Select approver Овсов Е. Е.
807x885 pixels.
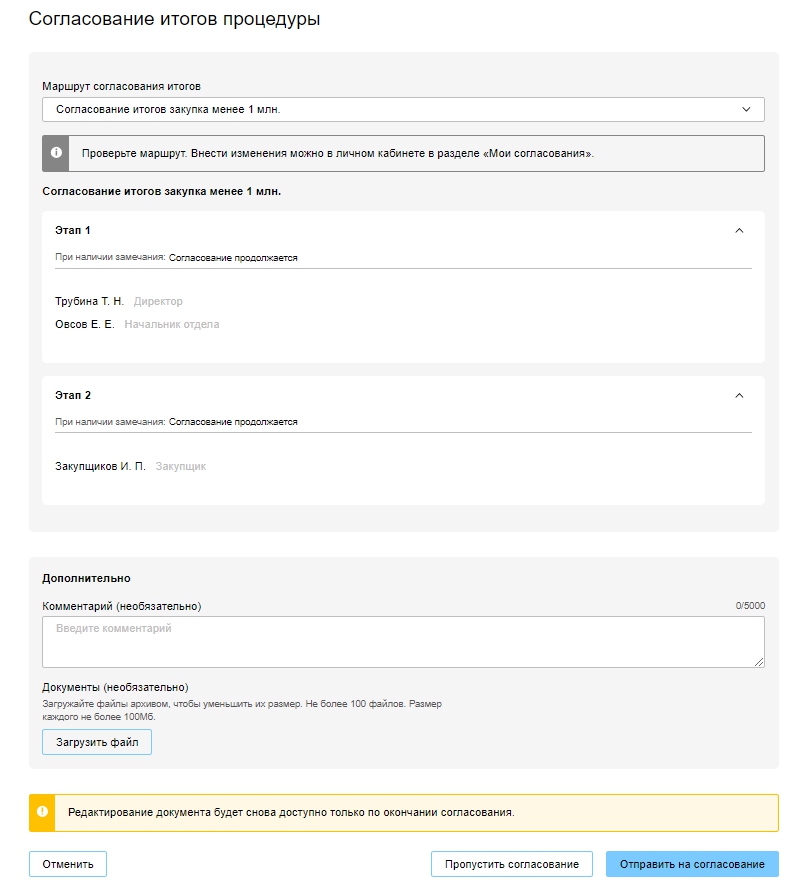pyautogui.click(x=85, y=324)
